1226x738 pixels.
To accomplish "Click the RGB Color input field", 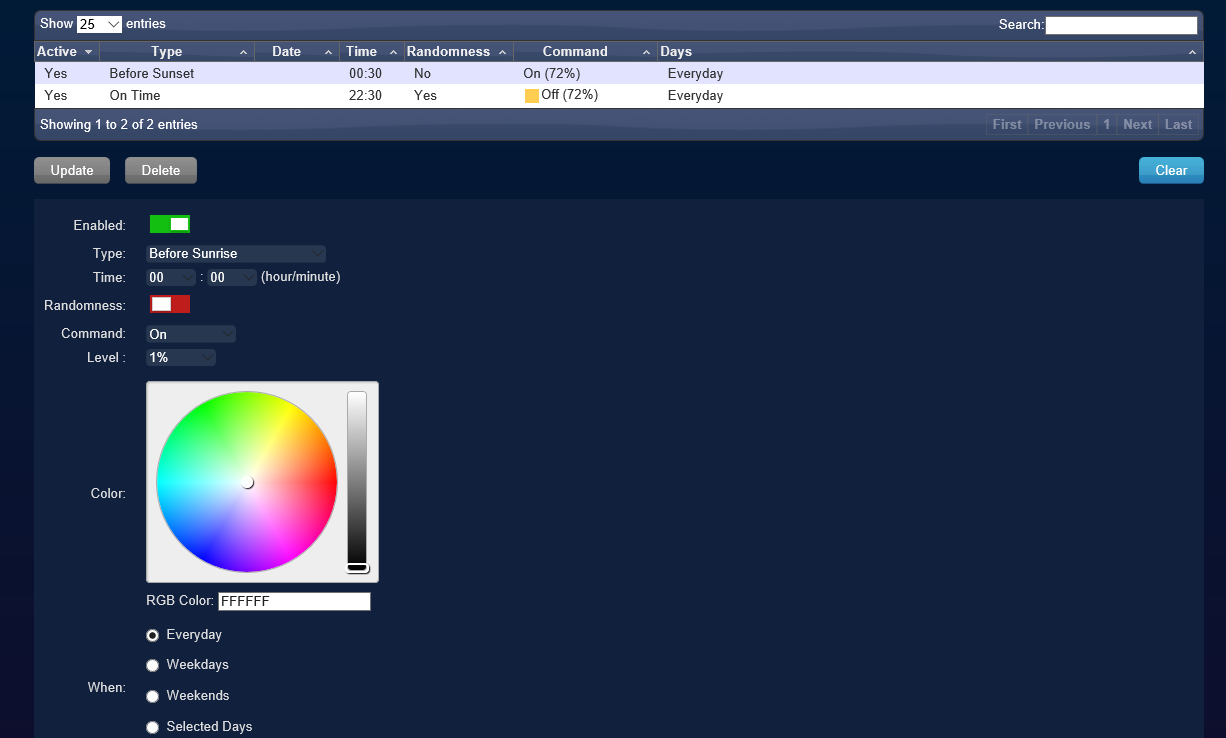I will coord(294,601).
